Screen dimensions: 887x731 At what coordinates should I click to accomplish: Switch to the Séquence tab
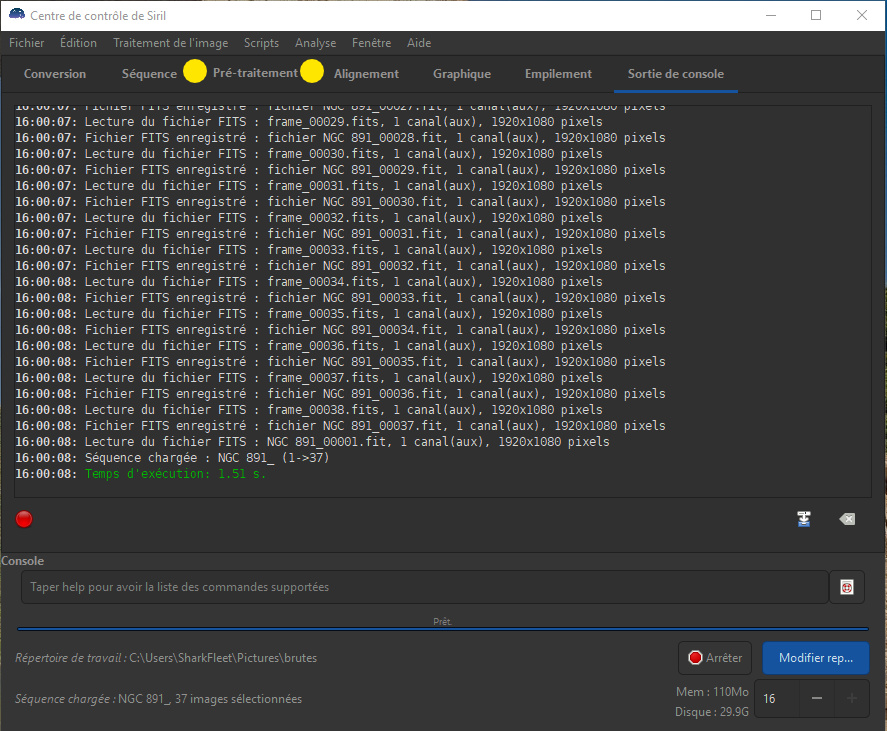149,74
